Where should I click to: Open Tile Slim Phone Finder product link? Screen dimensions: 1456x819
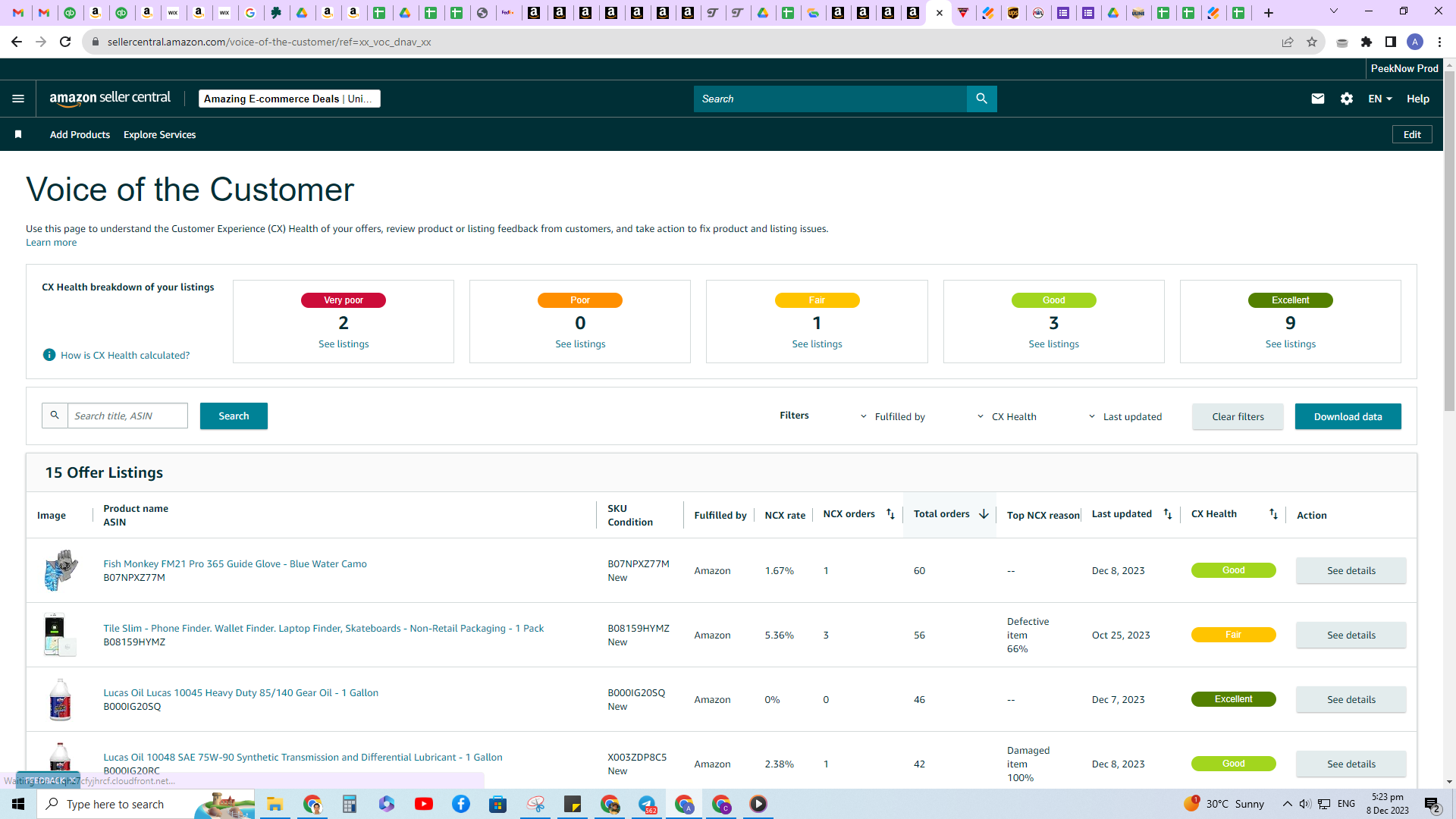[x=323, y=628]
